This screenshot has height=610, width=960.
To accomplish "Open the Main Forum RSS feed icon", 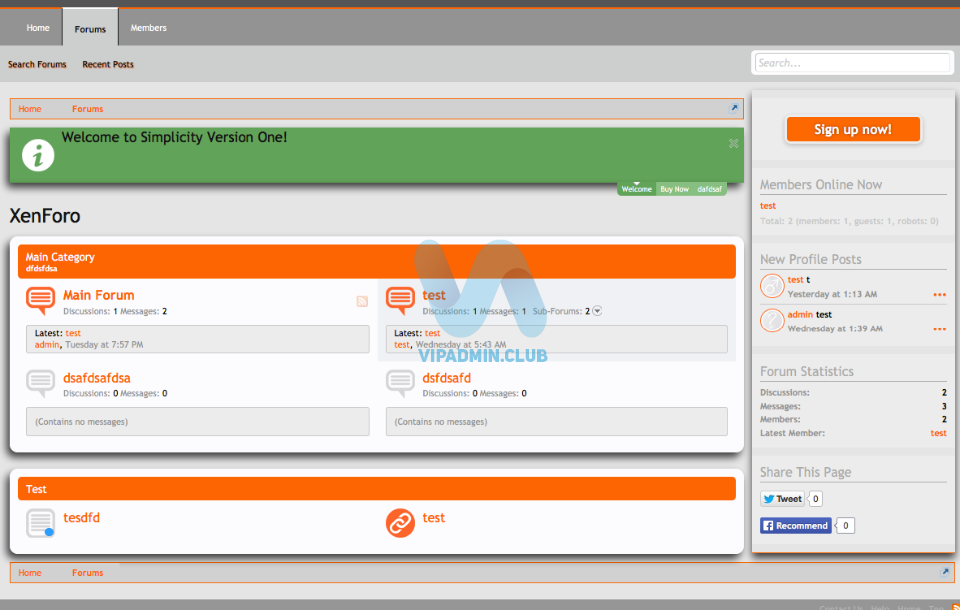I will pos(362,301).
